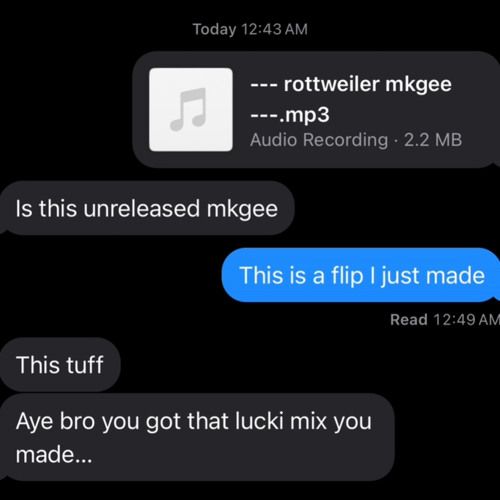Tap the Read 12:49 AM receipt

(445, 319)
